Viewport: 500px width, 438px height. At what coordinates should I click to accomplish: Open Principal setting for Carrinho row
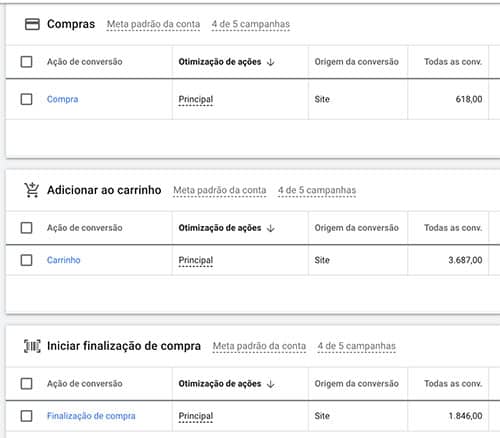point(196,260)
